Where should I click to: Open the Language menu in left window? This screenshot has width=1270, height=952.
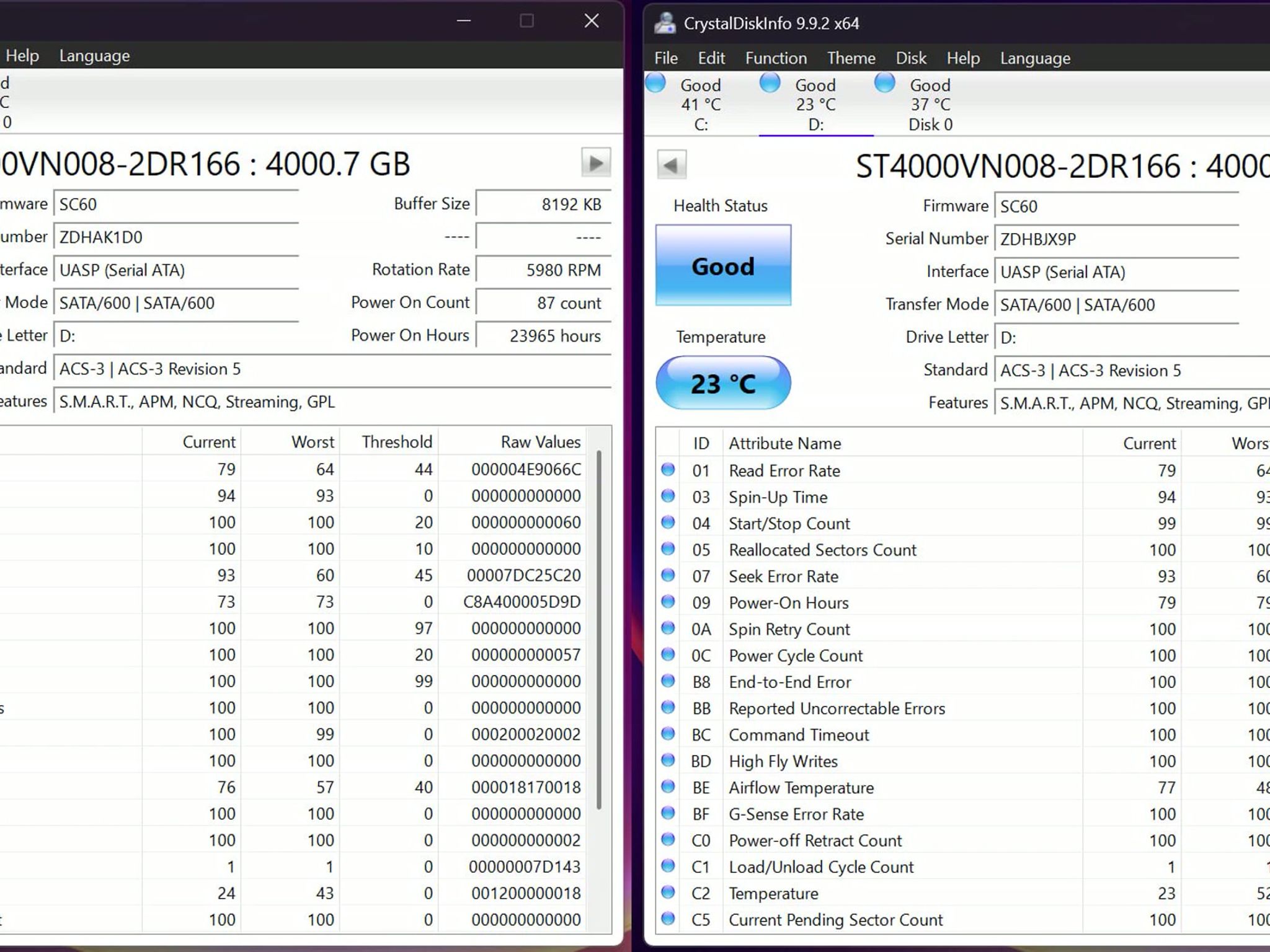94,56
